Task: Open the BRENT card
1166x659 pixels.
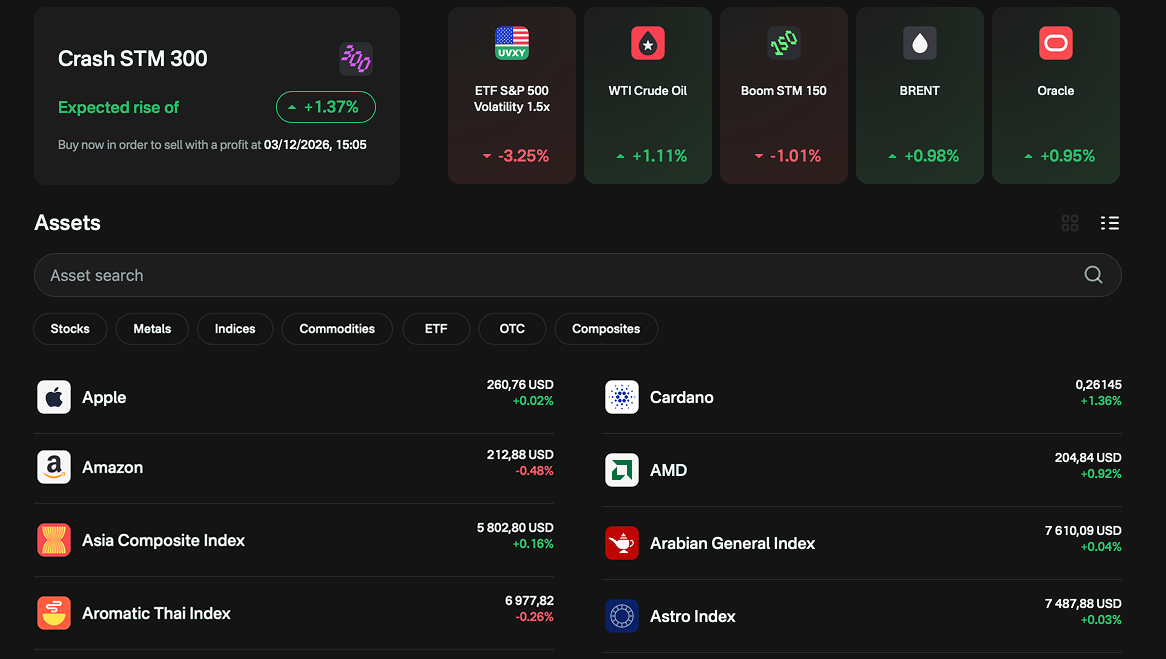Action: pyautogui.click(x=920, y=95)
